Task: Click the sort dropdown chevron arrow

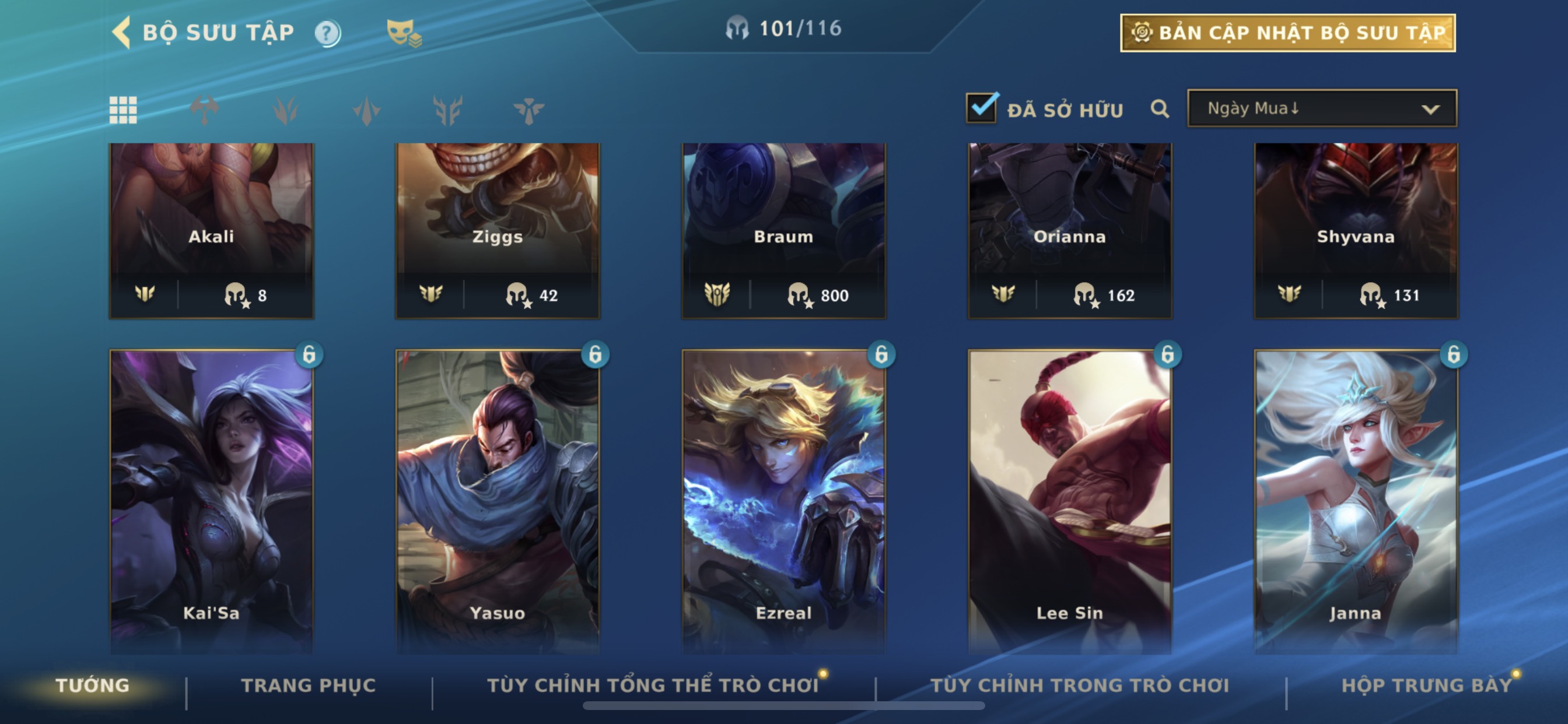Action: [x=1430, y=110]
